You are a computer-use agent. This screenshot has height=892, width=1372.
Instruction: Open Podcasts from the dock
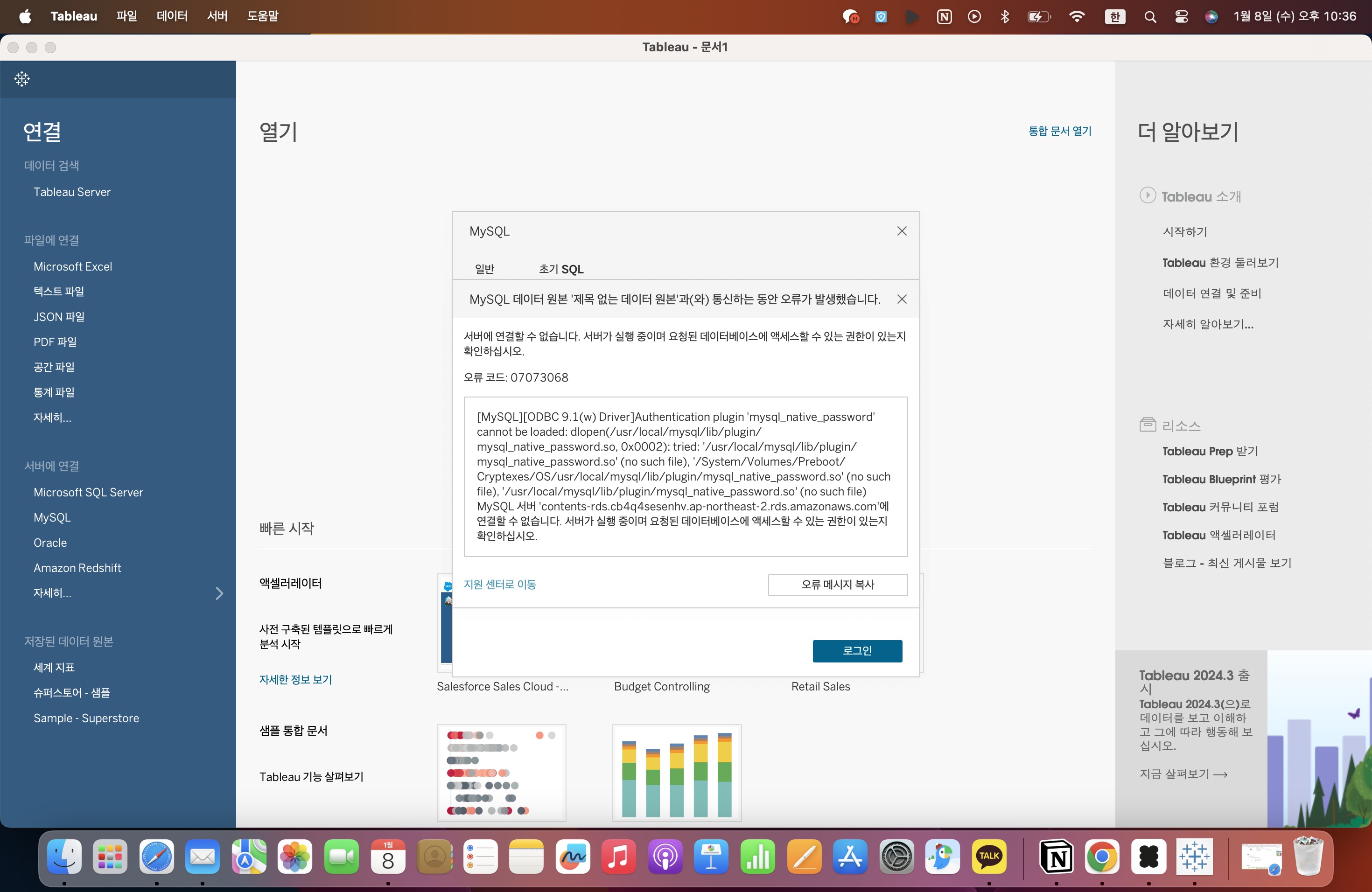tap(665, 856)
